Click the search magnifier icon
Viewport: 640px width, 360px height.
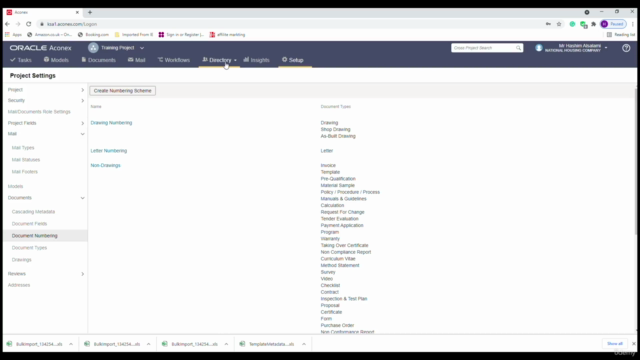[518, 48]
